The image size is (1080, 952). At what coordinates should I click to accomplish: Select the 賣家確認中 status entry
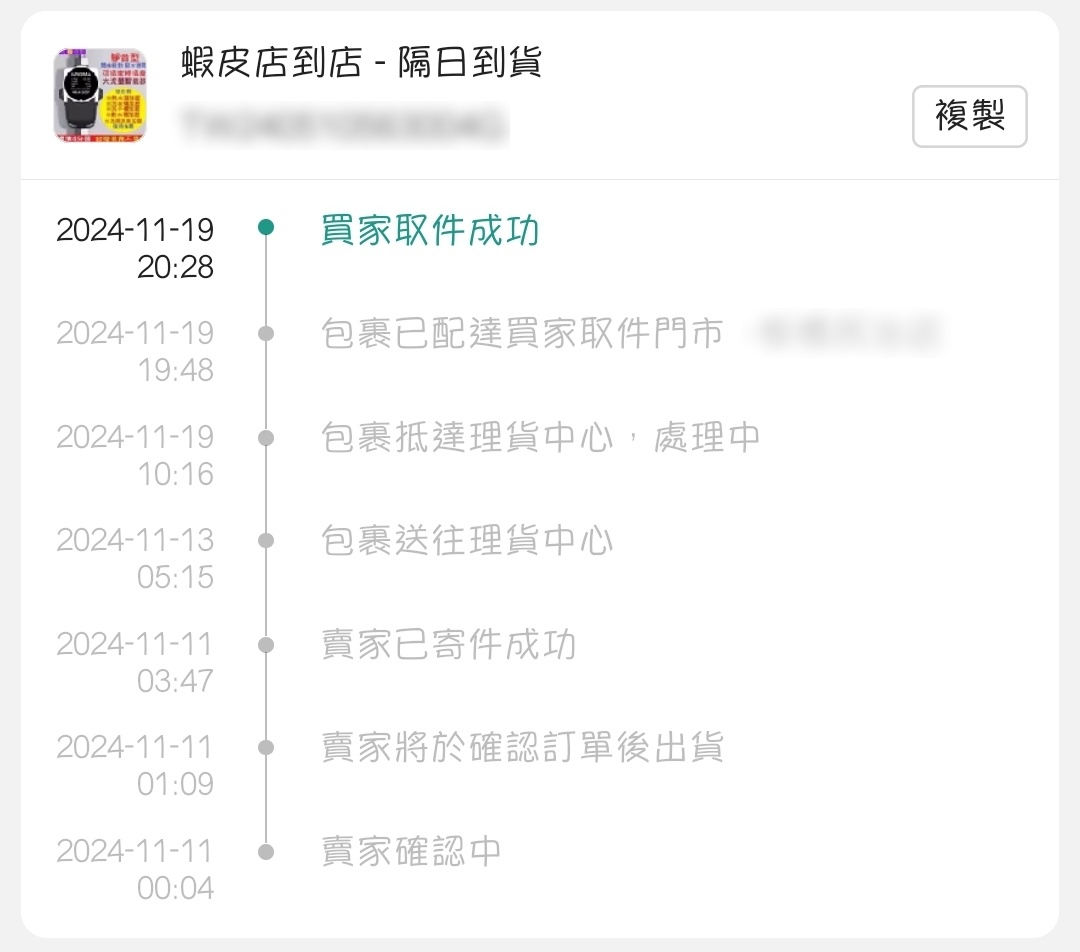[411, 852]
